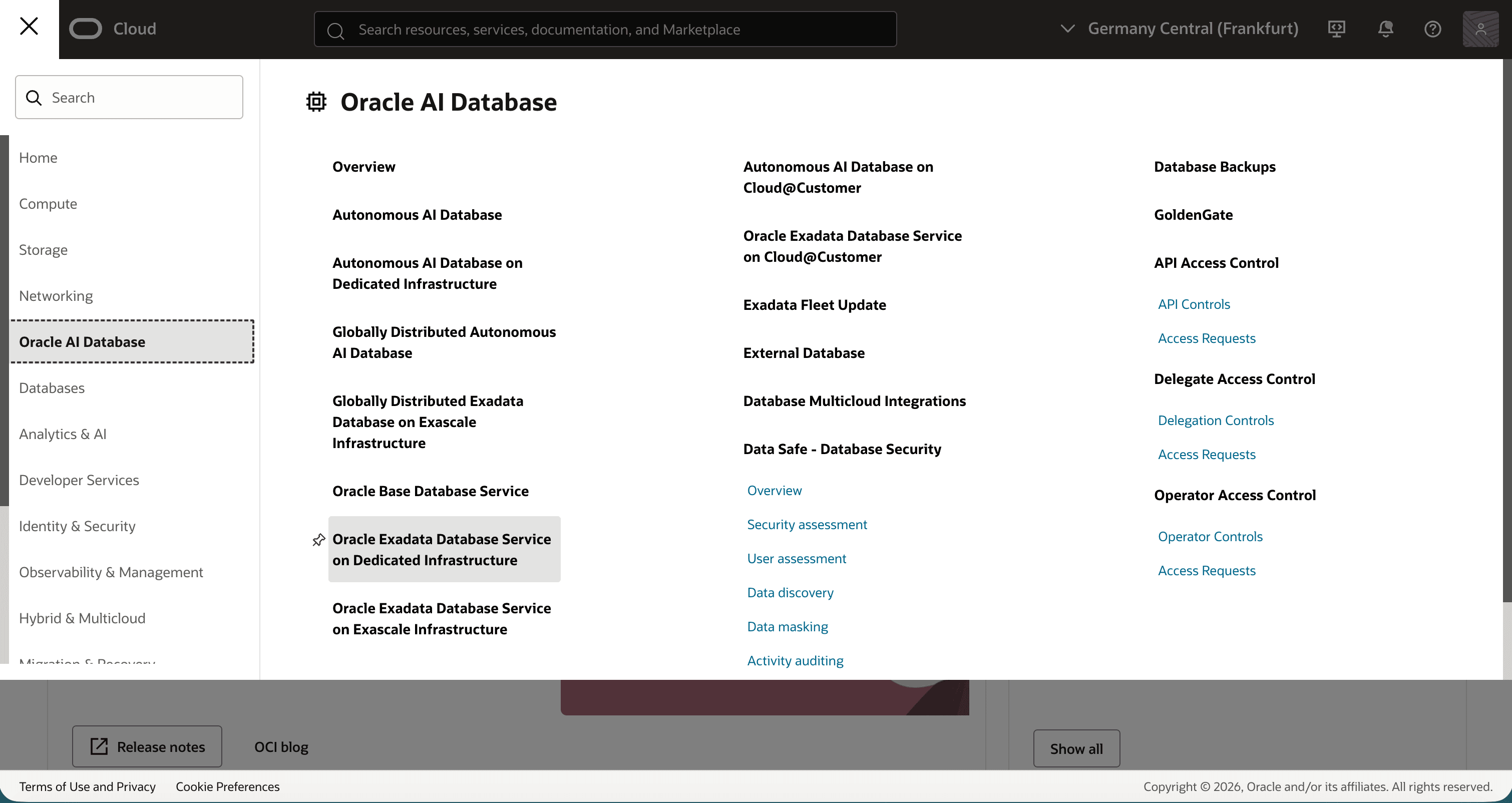The image size is (1512, 803).
Task: Select Oracle AI Database in the navigation menu
Action: 132,341
